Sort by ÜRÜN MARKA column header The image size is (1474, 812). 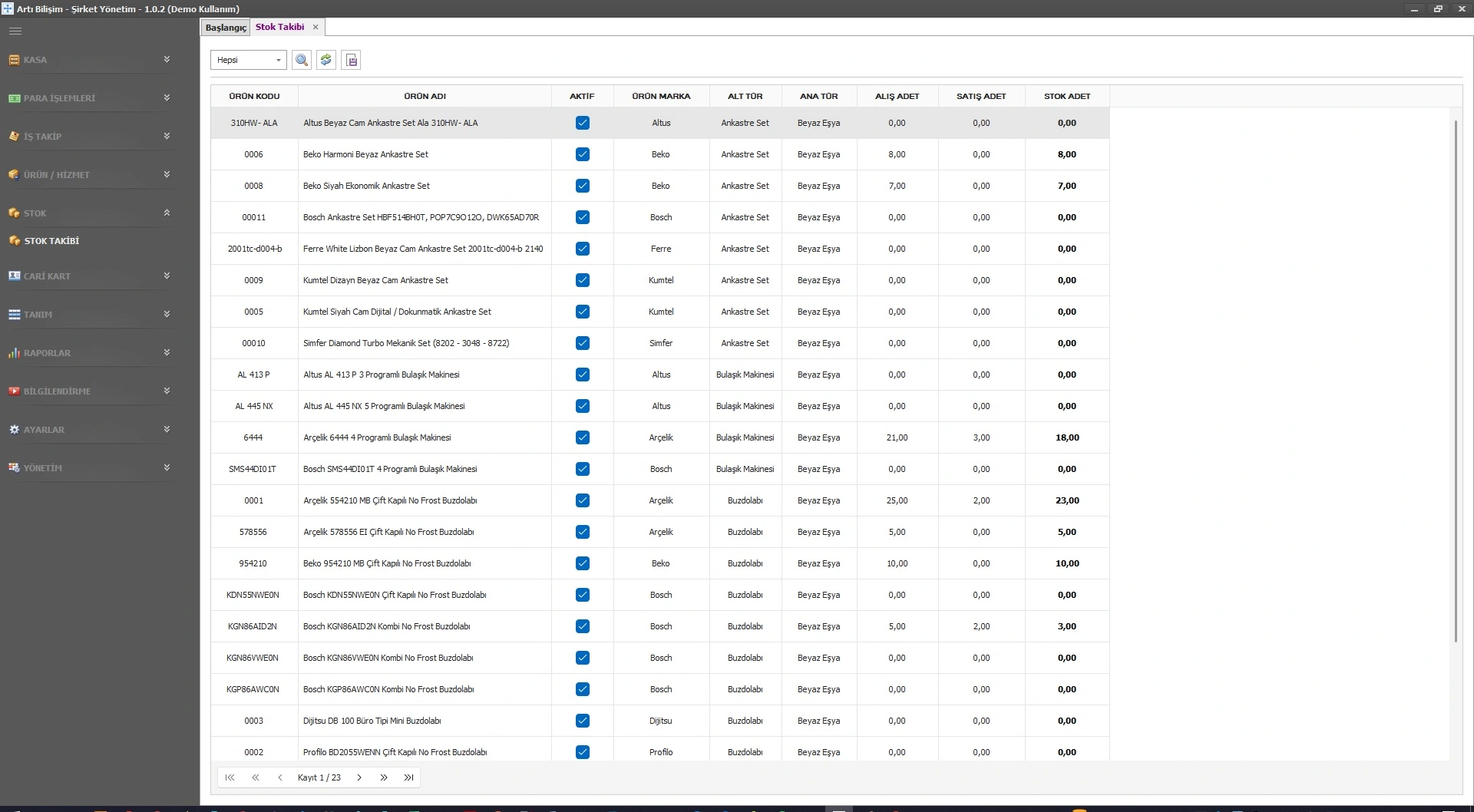(661, 96)
